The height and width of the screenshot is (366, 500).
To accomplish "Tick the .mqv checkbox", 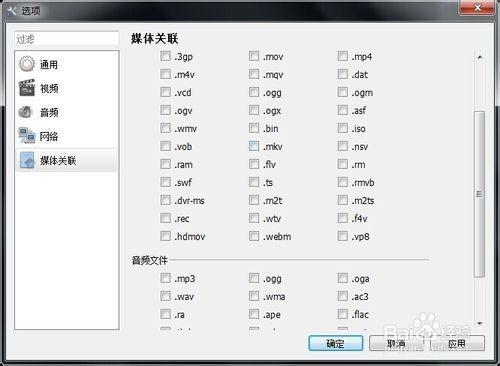I will tap(254, 74).
